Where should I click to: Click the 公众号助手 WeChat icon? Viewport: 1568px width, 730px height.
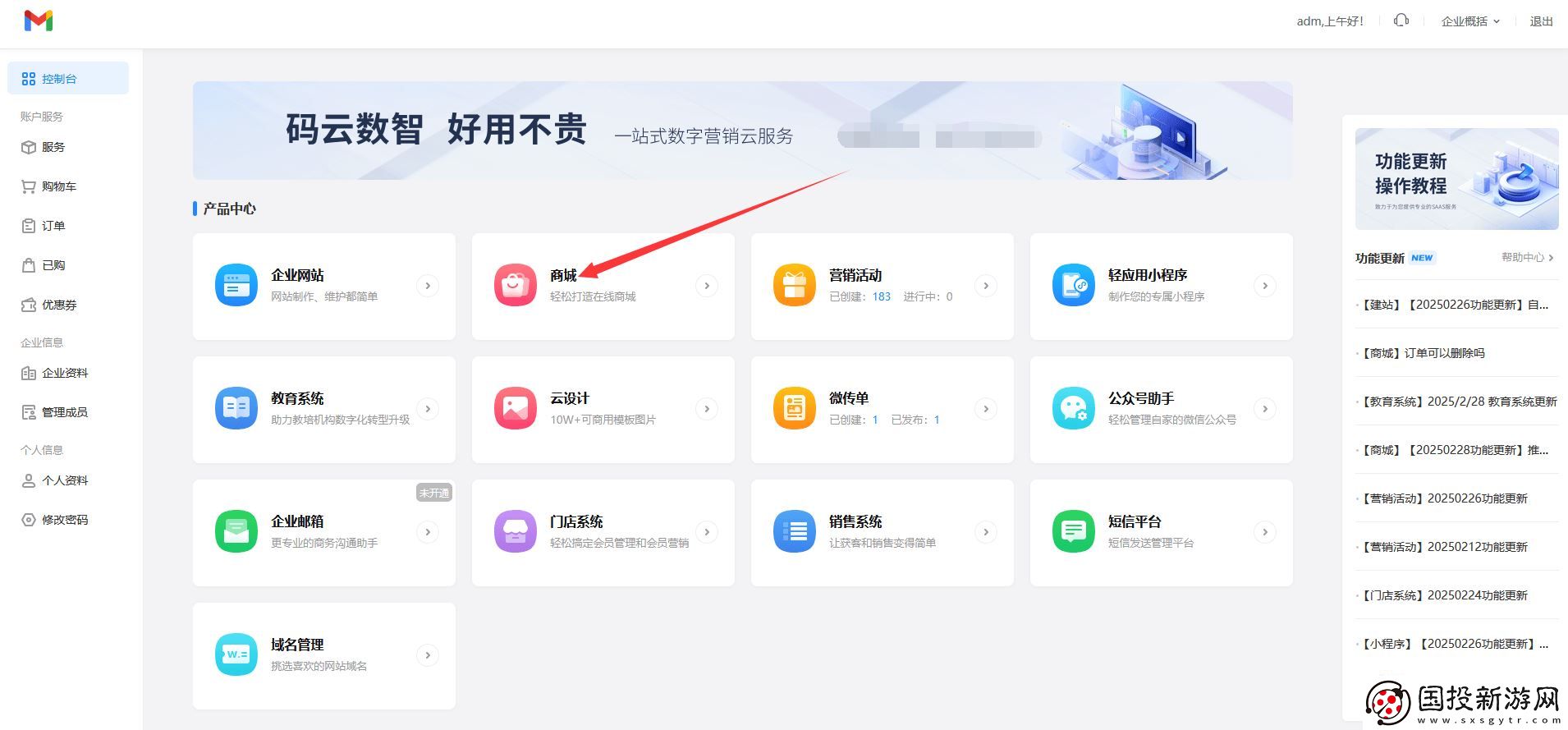pyautogui.click(x=1074, y=409)
